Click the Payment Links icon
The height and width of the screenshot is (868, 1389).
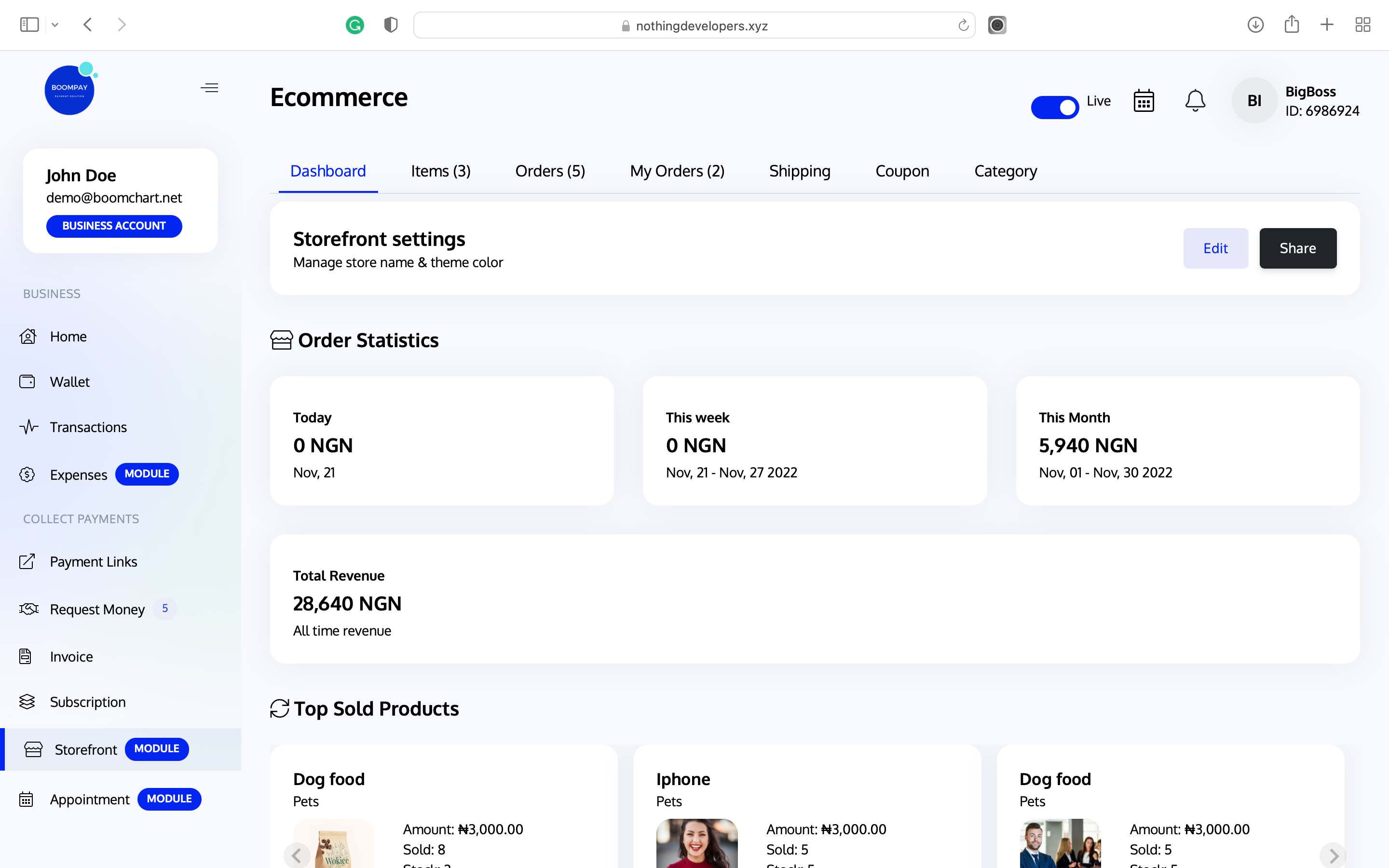[27, 561]
